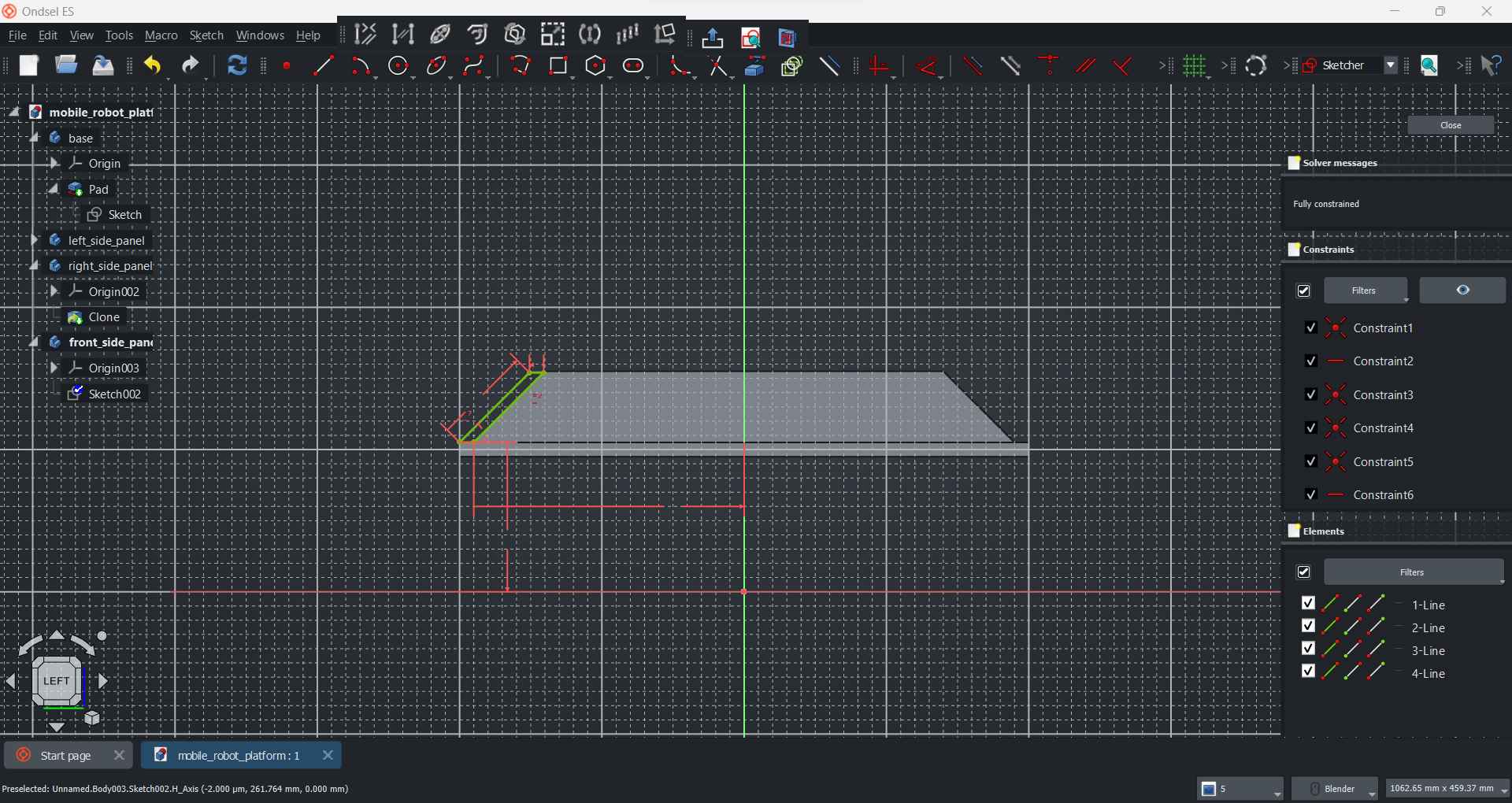Open the Windows menu

(261, 35)
